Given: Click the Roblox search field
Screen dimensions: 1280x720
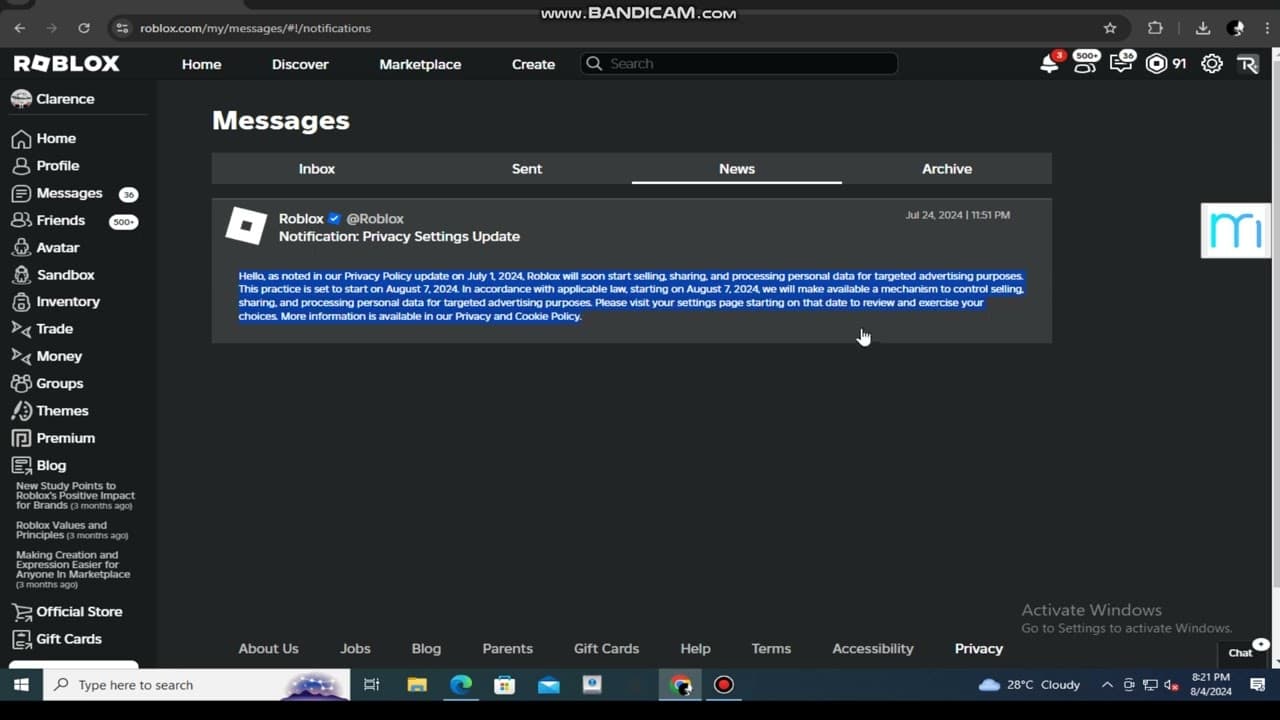Looking at the screenshot, I should point(739,64).
